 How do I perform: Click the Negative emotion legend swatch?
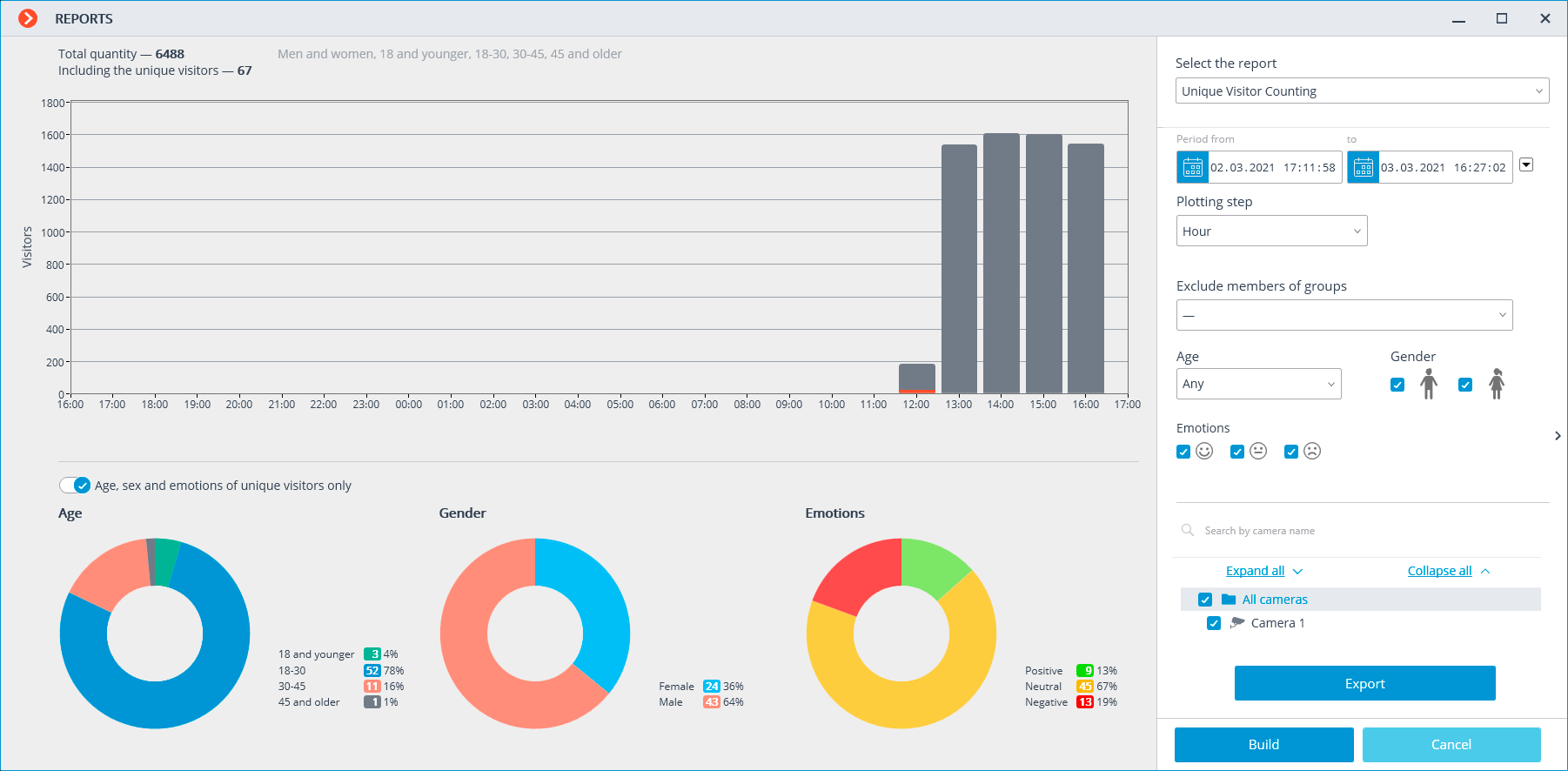[x=1085, y=701]
